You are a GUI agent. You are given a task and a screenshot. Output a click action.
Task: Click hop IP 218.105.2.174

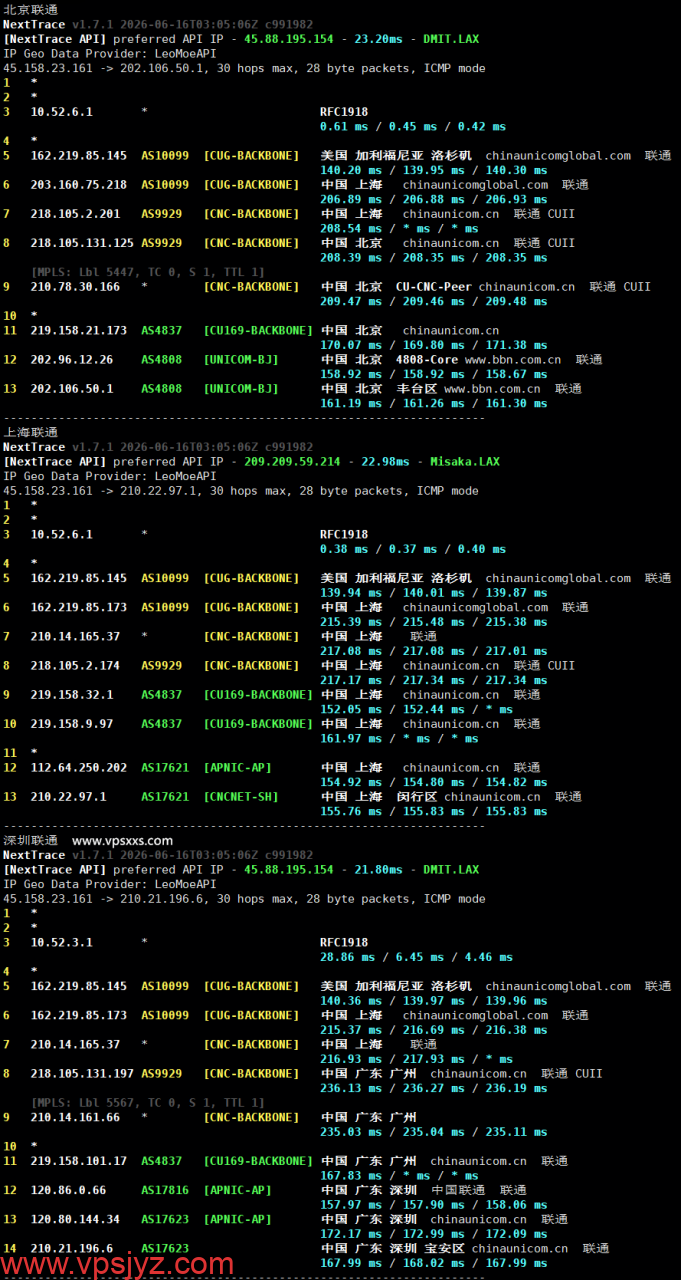pos(76,666)
